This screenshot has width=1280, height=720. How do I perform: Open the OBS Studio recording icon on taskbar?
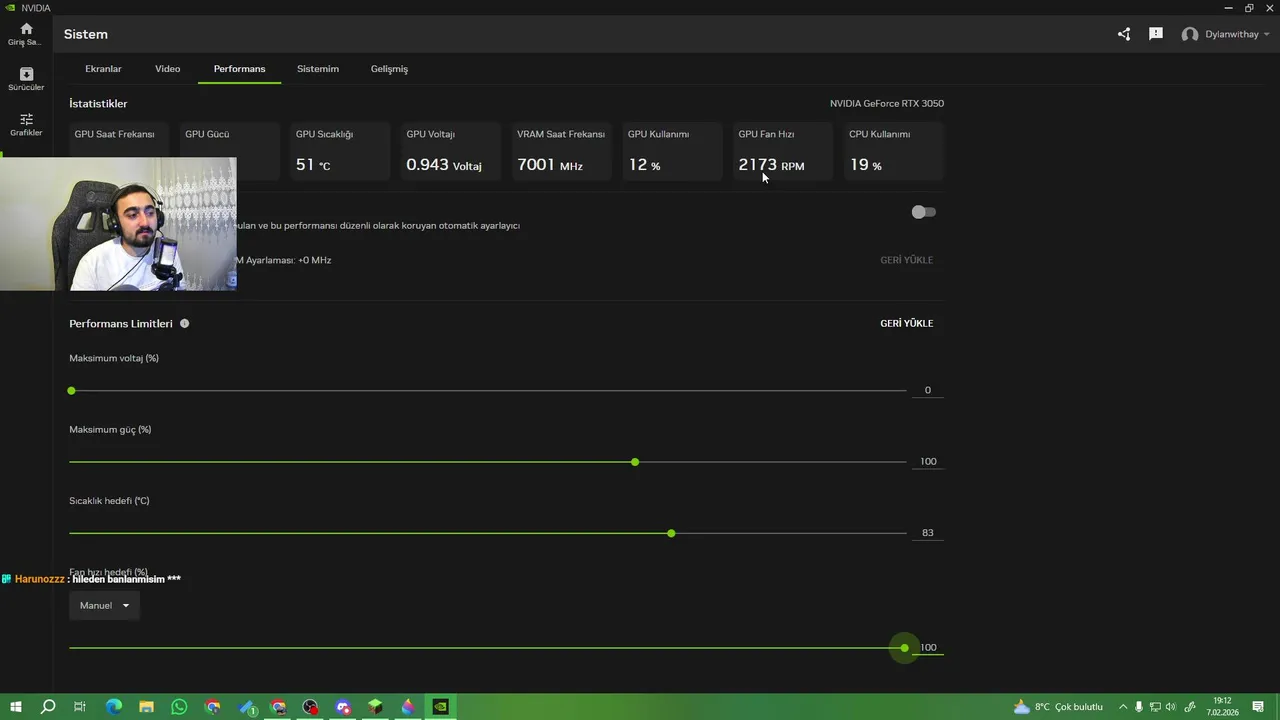pyautogui.click(x=310, y=707)
